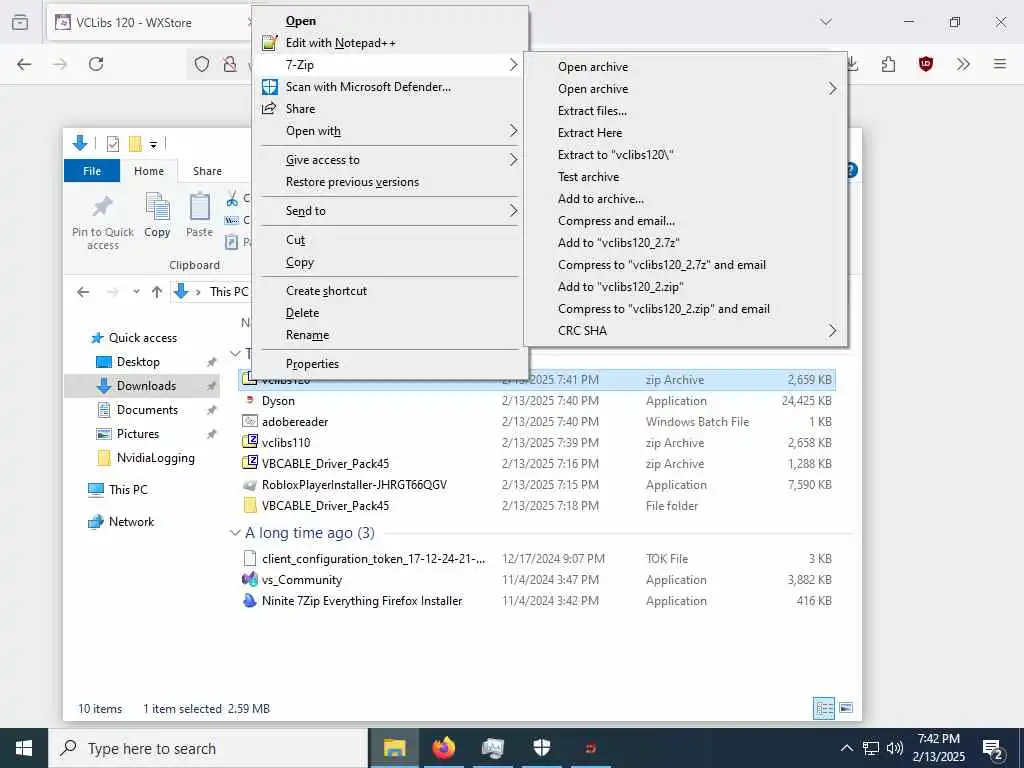Open Customize Quick Access Toolbar dropdown

pyautogui.click(x=153, y=144)
